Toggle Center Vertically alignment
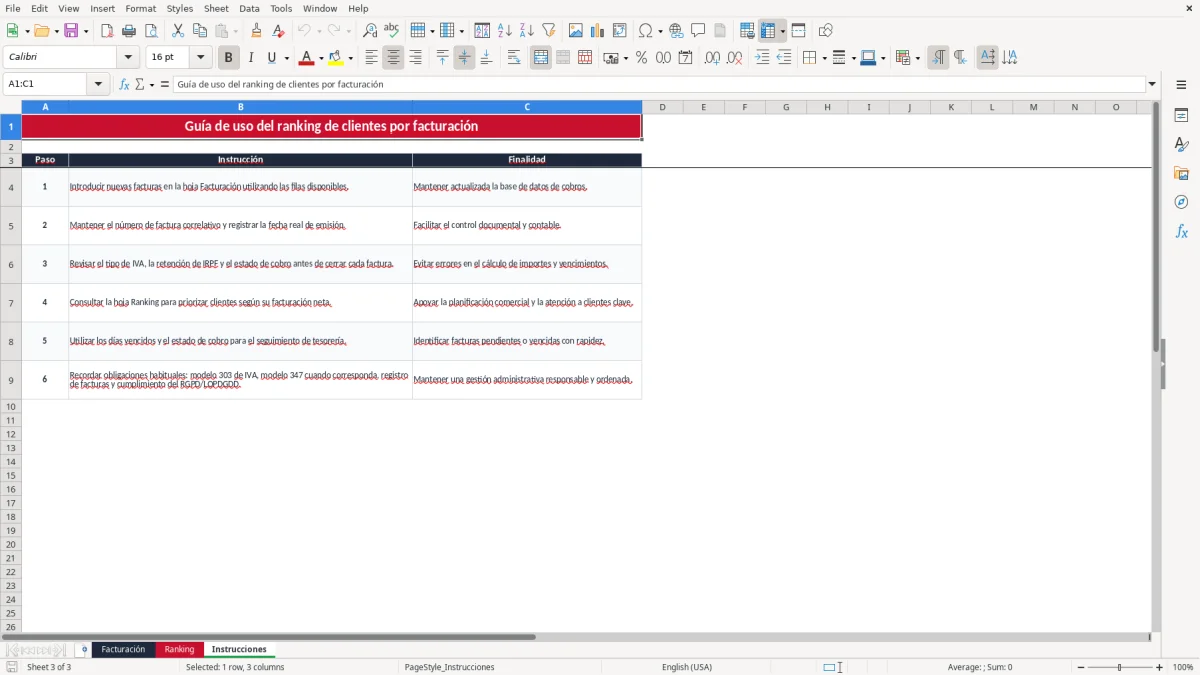The width and height of the screenshot is (1200, 675). (x=464, y=58)
